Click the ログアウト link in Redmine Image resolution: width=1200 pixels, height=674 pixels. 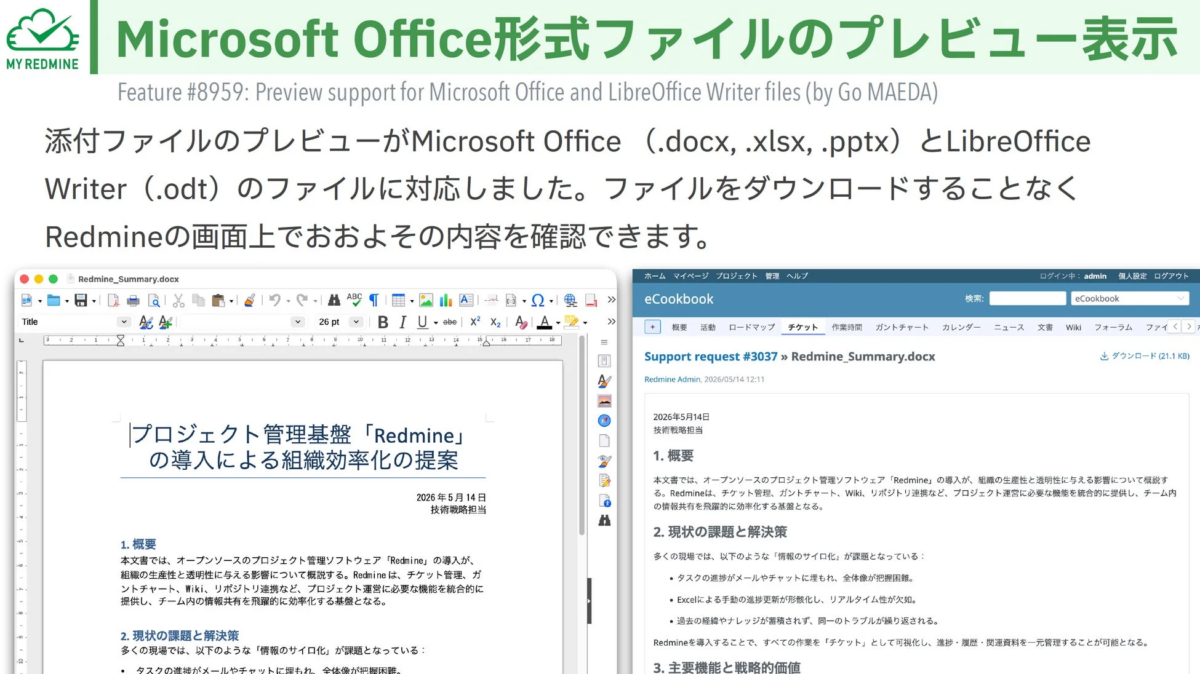(x=1171, y=276)
